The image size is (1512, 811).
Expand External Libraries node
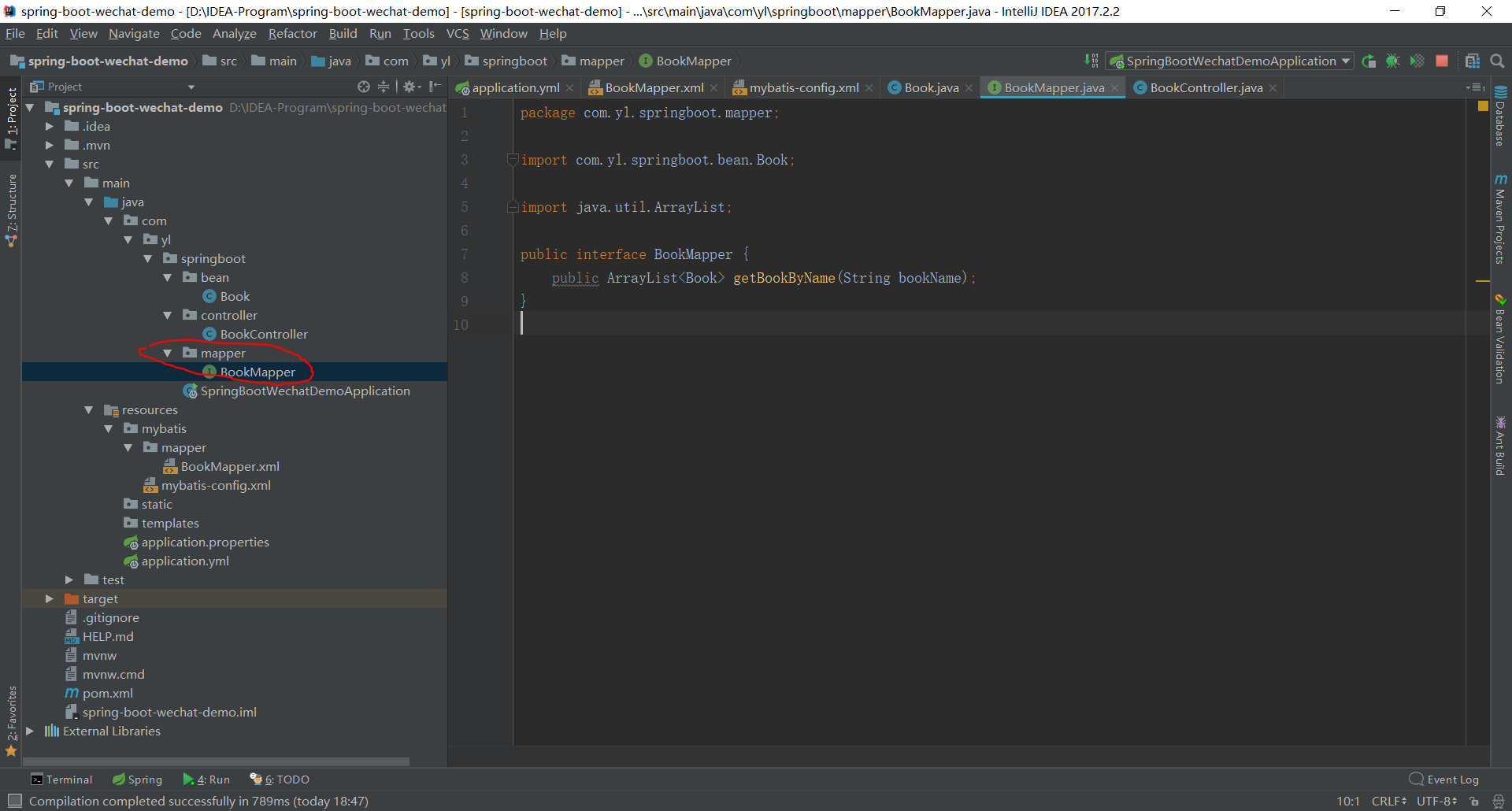[x=30, y=731]
